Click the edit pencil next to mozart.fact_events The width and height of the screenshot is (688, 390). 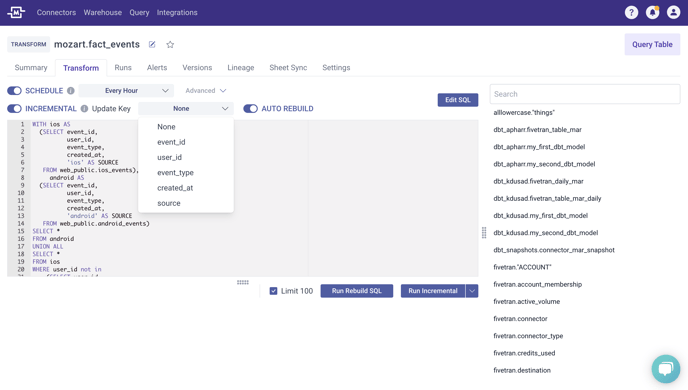coord(152,44)
